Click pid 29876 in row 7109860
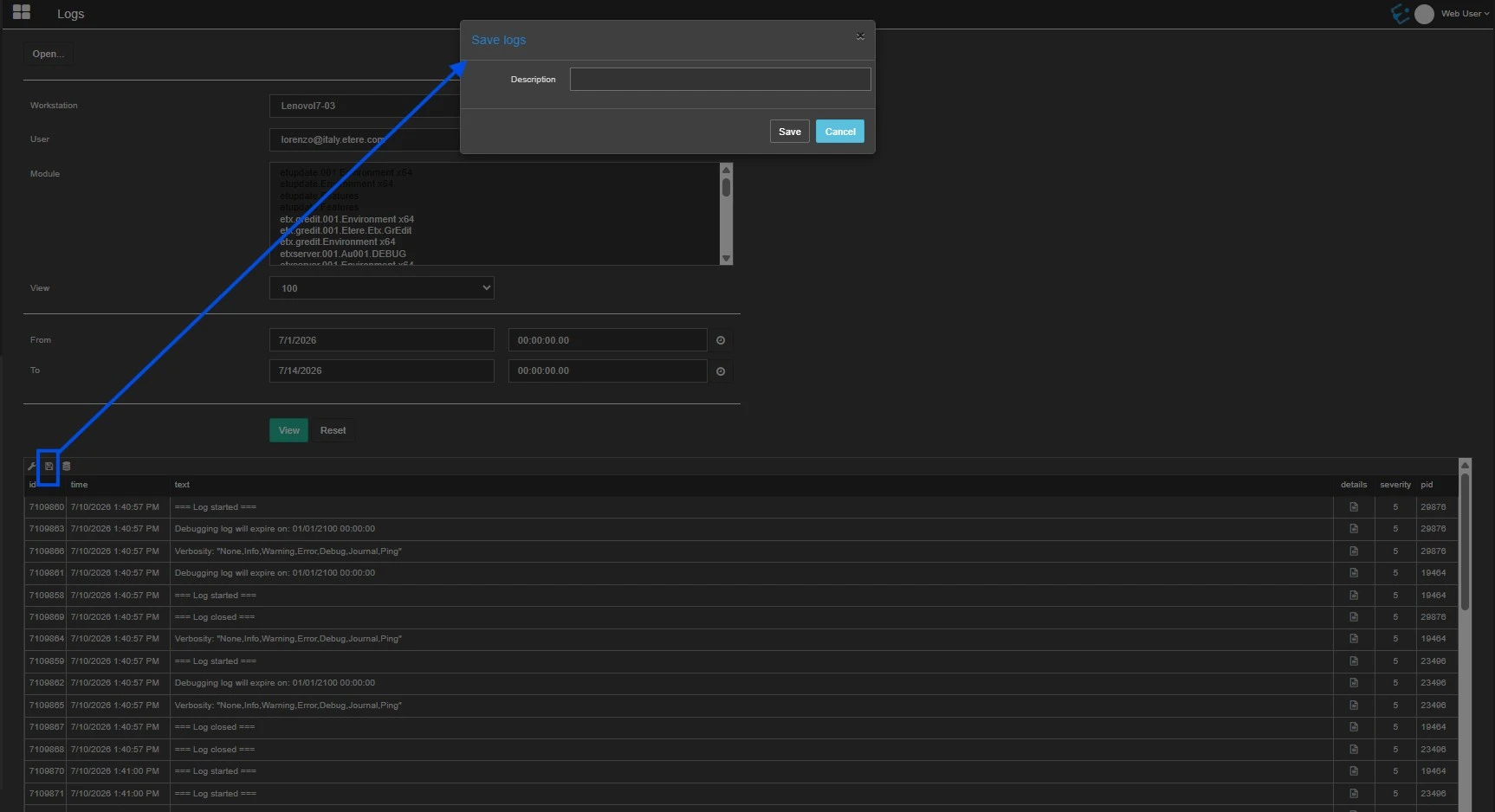The height and width of the screenshot is (812, 1495). (x=1434, y=507)
